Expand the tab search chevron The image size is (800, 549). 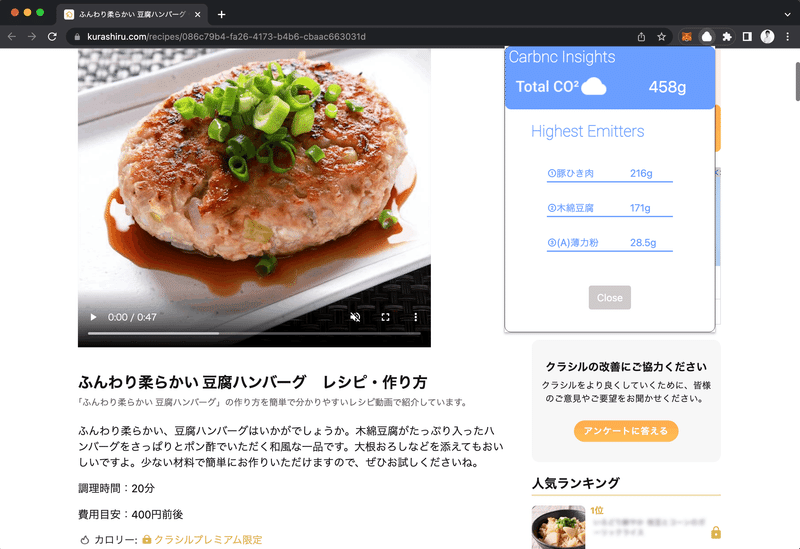(x=787, y=14)
